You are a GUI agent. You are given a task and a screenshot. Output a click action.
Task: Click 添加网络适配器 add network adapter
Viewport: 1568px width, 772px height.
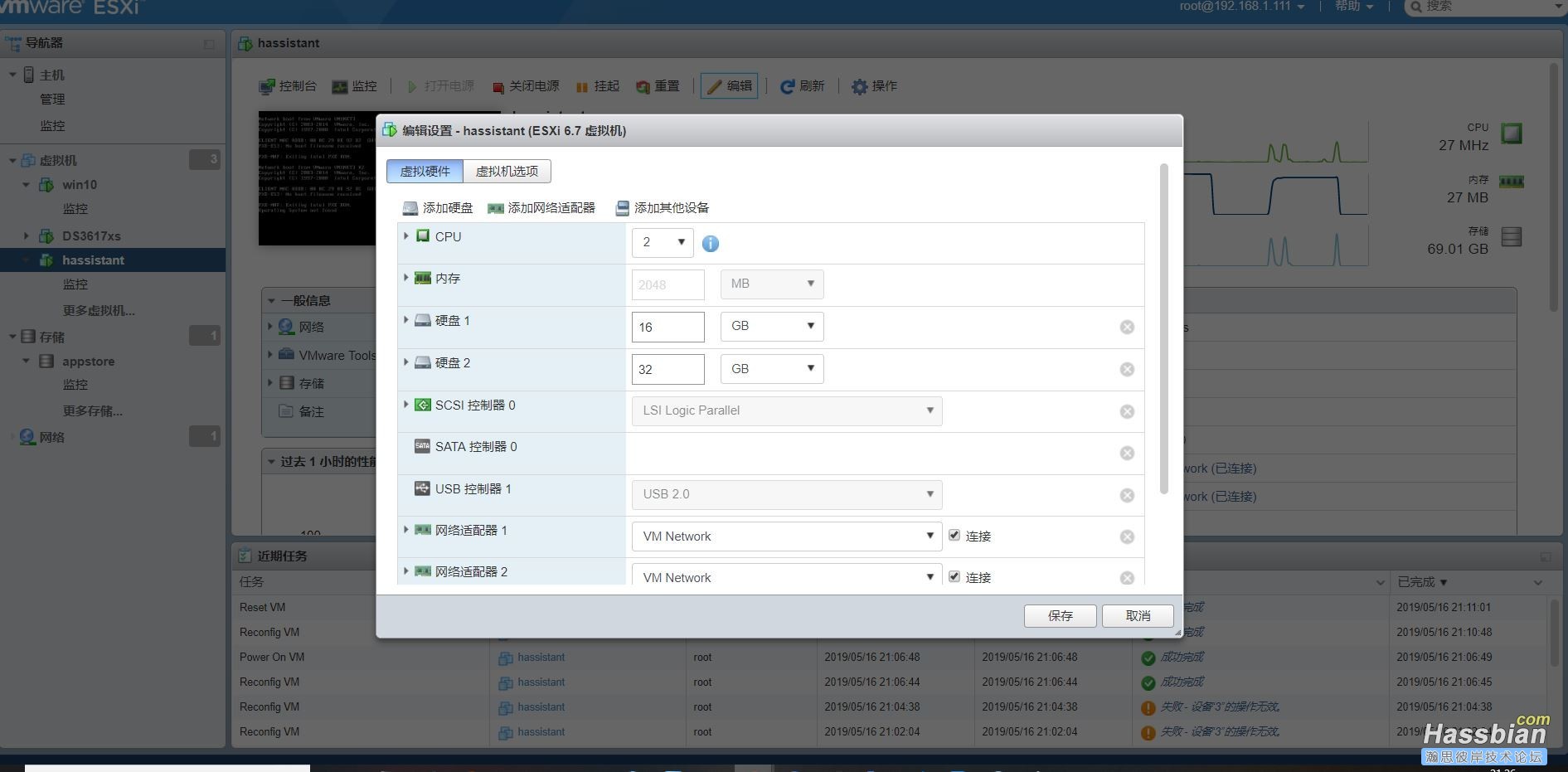[x=541, y=208]
